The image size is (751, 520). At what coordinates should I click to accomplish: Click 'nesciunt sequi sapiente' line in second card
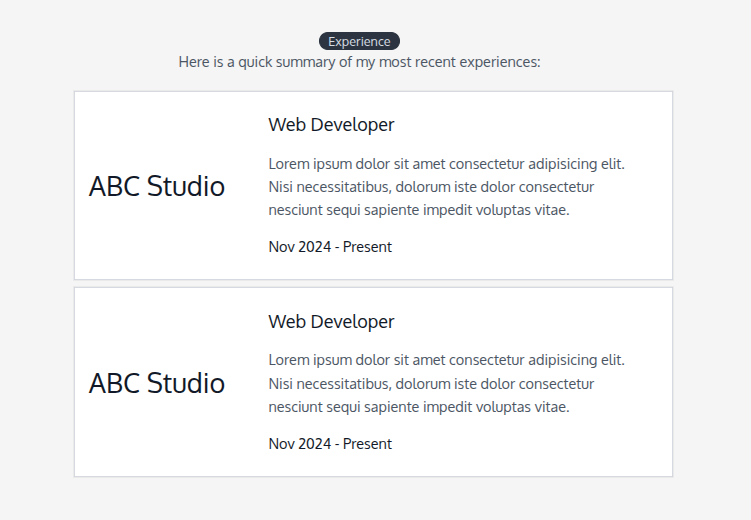point(419,407)
